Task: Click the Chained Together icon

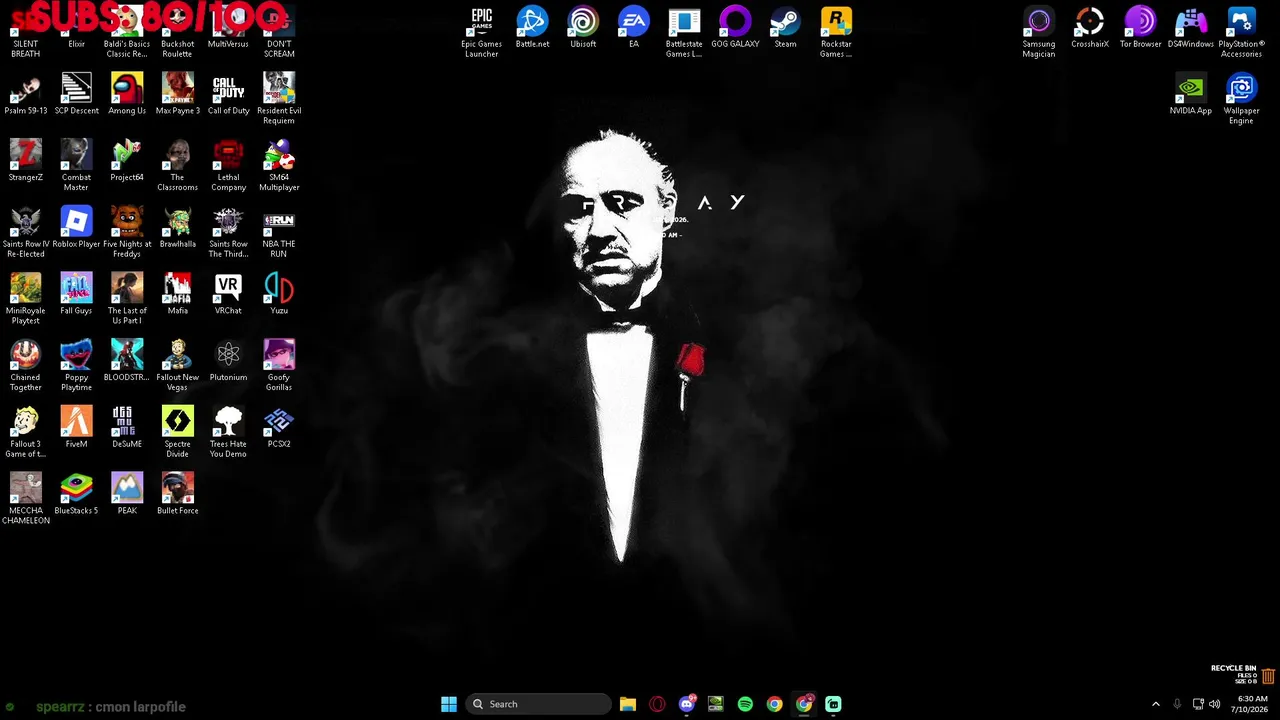Action: 26,366
